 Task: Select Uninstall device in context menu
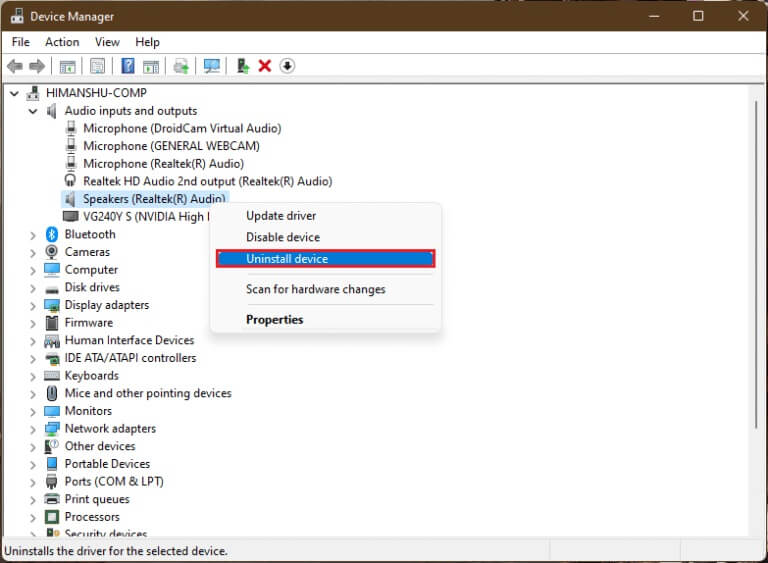coord(325,259)
